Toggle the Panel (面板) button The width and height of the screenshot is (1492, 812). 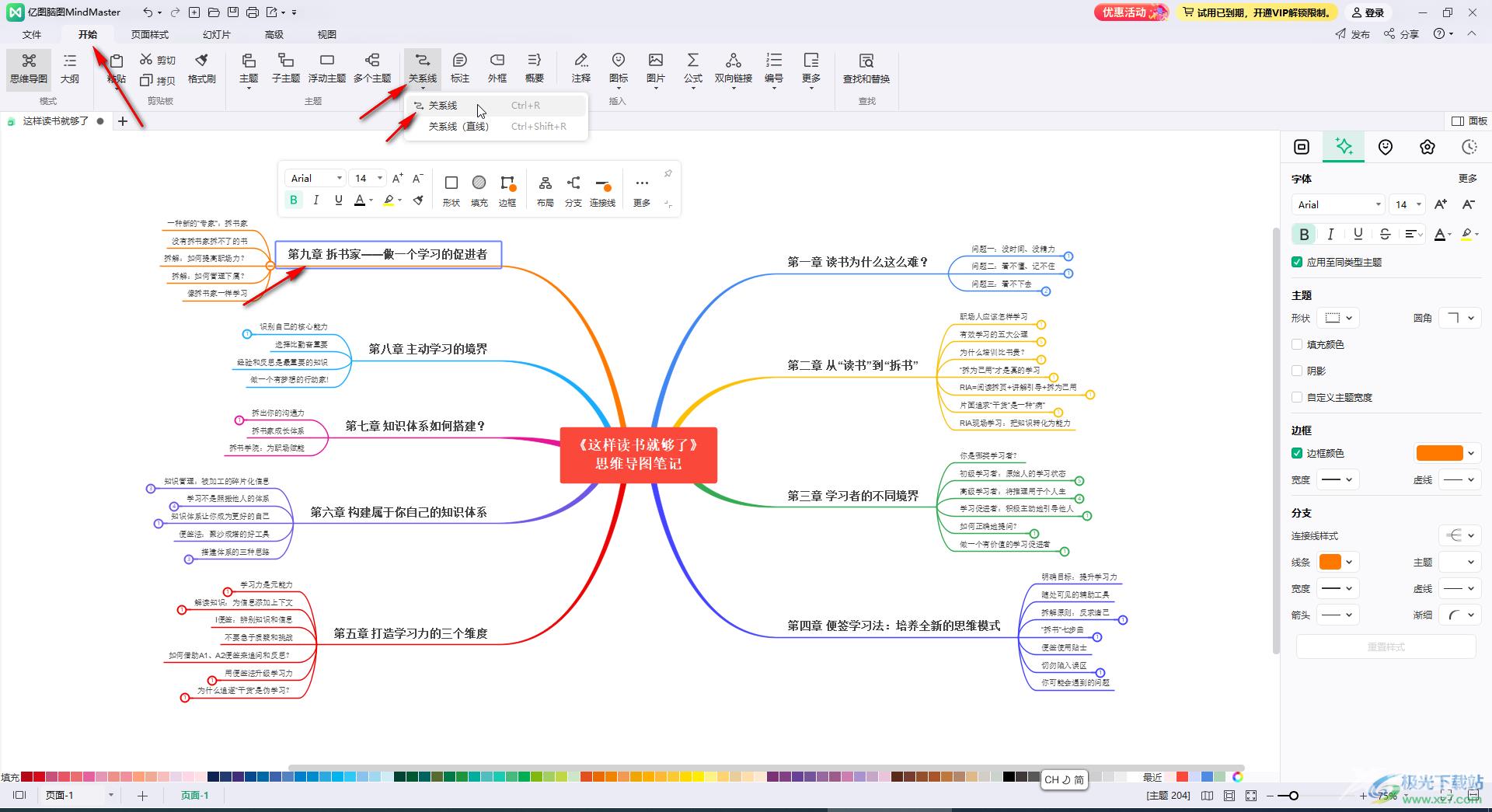tap(1469, 120)
